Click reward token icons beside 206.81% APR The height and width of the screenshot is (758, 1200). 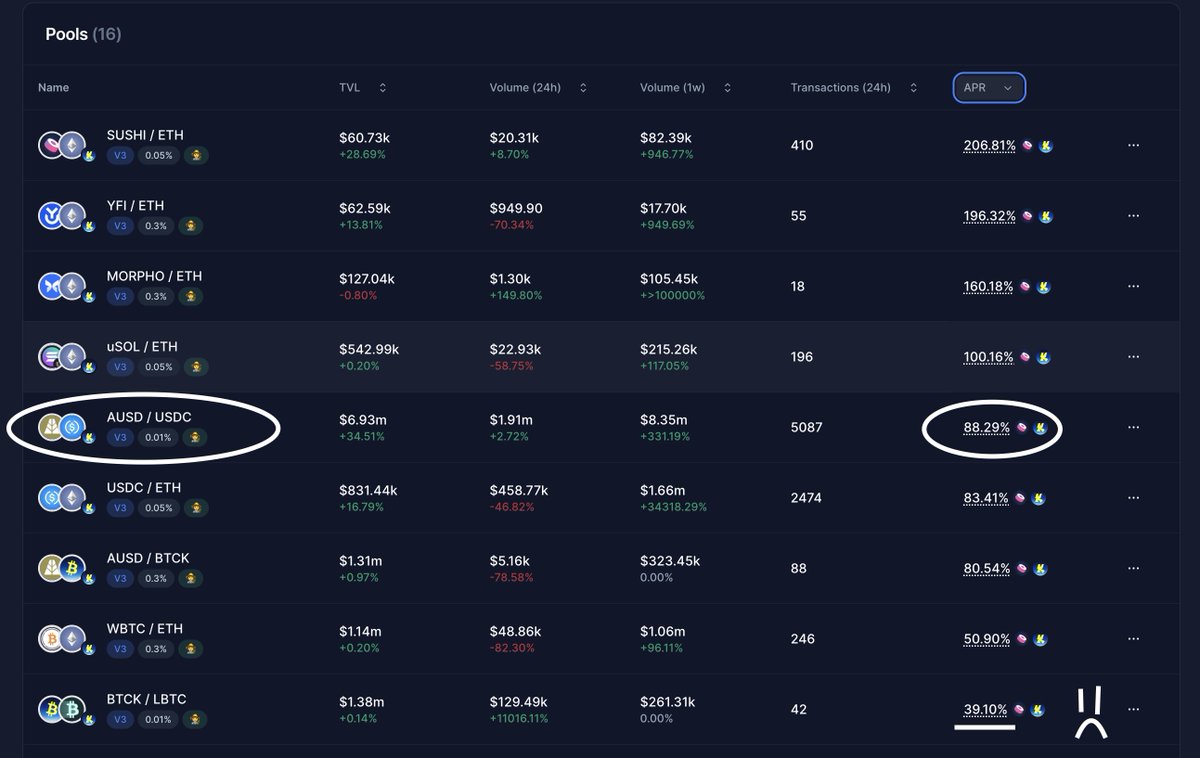click(x=1037, y=146)
